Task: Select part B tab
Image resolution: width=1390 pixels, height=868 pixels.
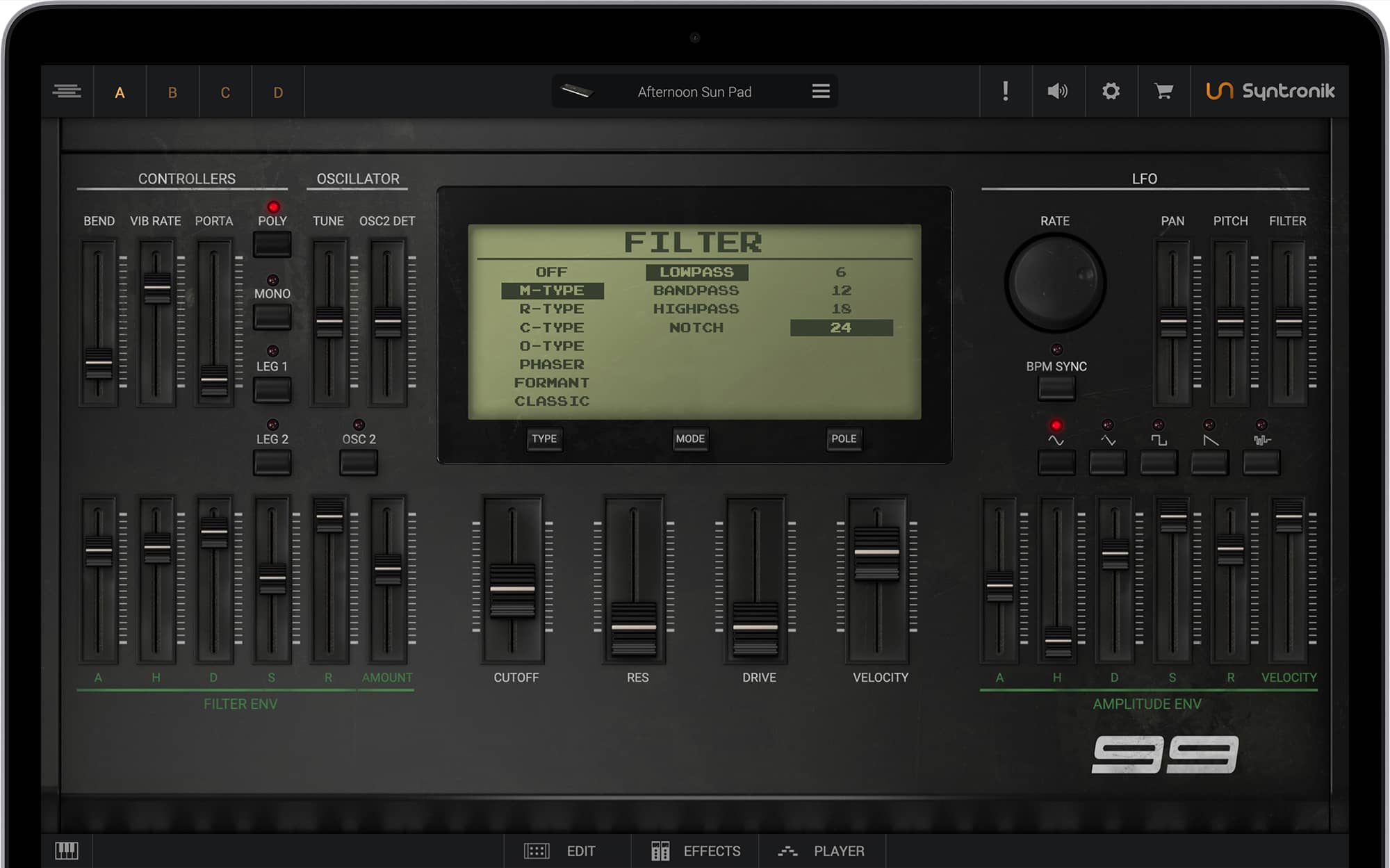Action: [172, 92]
